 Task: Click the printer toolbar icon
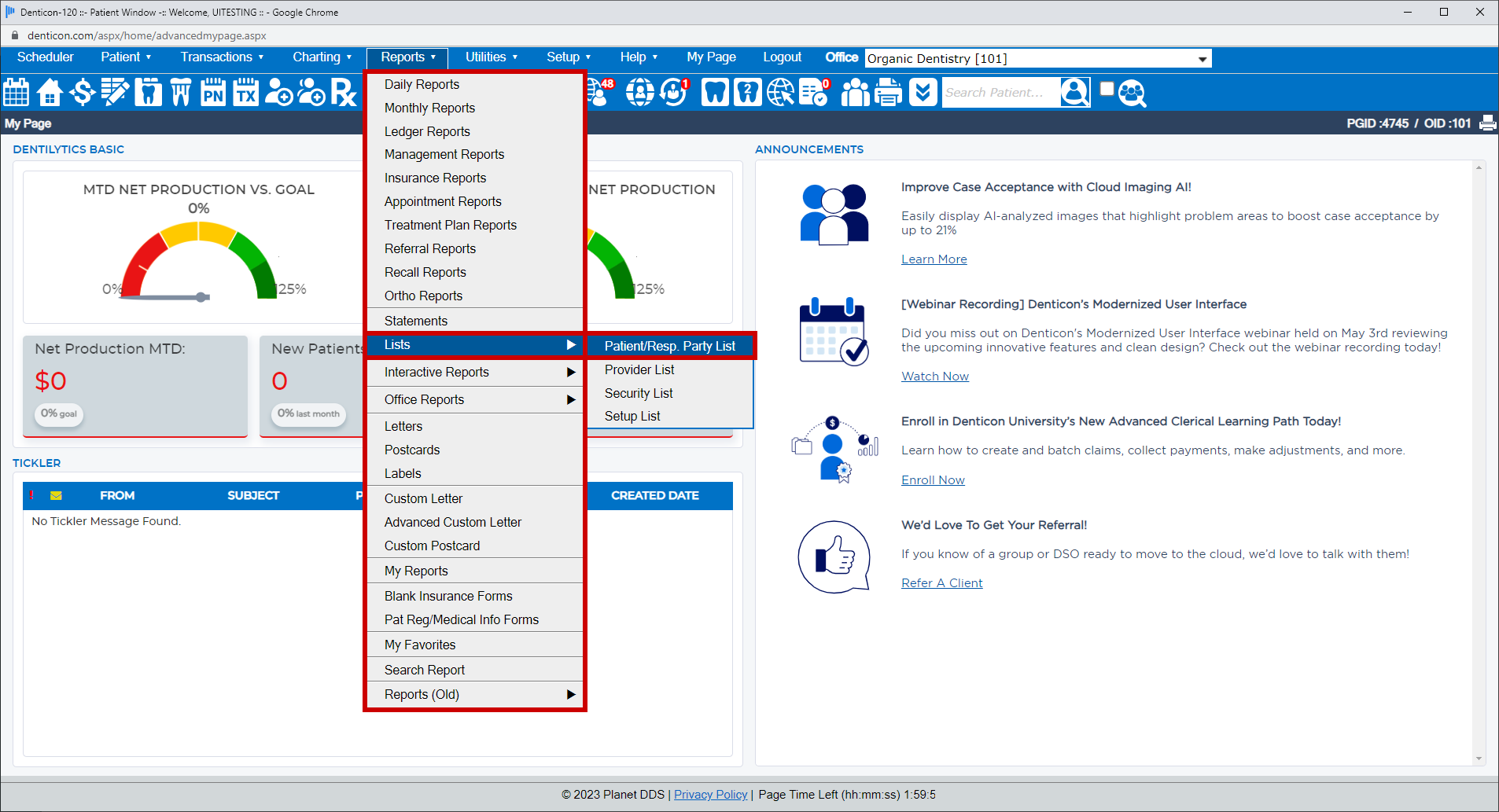[x=889, y=92]
